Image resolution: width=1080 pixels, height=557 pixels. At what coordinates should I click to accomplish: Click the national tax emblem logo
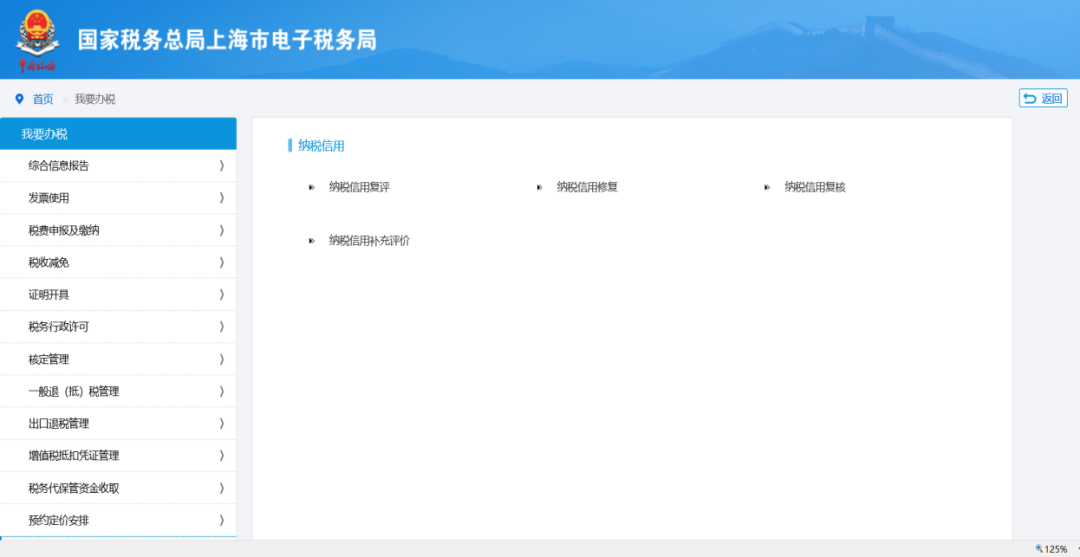[x=38, y=38]
